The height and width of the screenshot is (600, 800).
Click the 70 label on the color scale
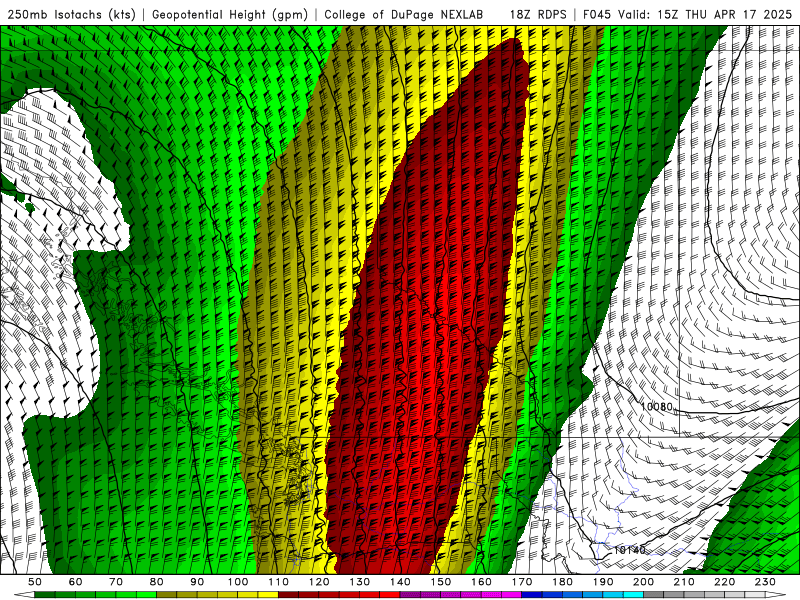click(116, 582)
